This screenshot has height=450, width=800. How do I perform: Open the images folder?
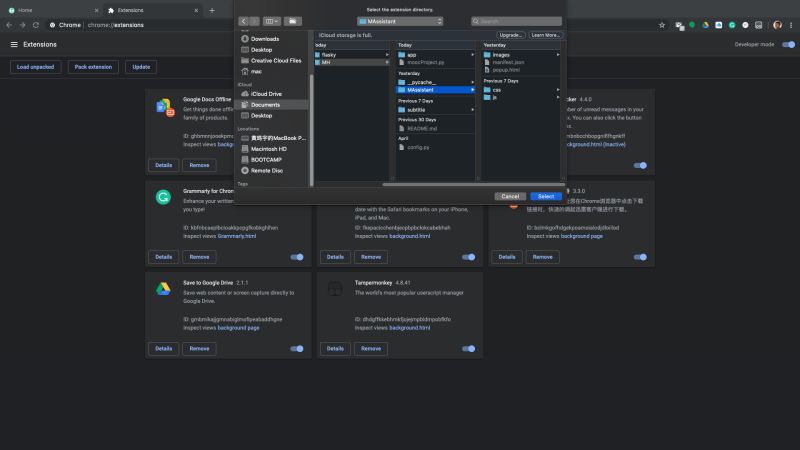(x=521, y=55)
